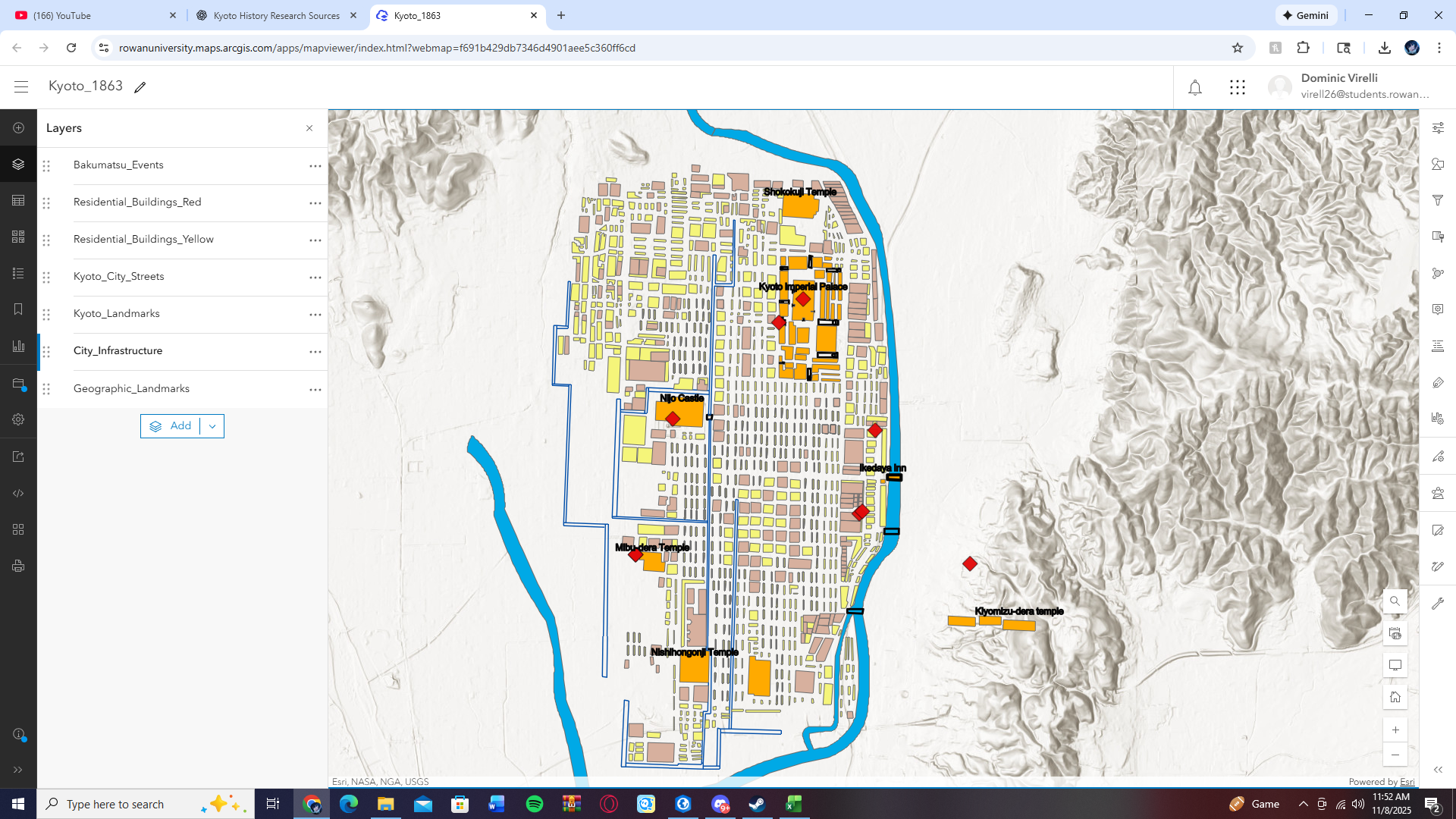This screenshot has height=819, width=1456.
Task: Open the Layers icon in left sidebar
Action: point(18,164)
